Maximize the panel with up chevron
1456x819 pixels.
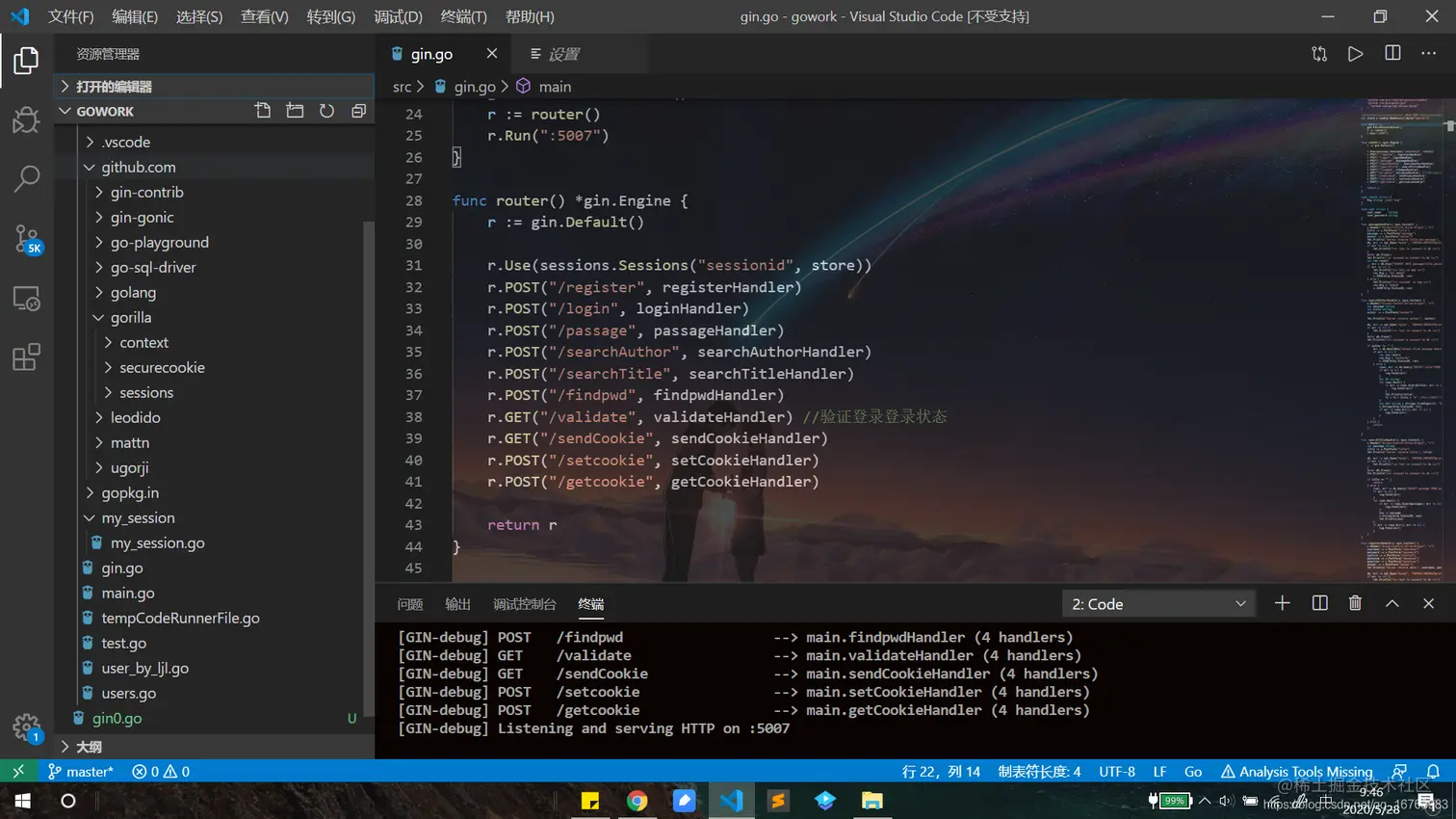click(x=1391, y=603)
